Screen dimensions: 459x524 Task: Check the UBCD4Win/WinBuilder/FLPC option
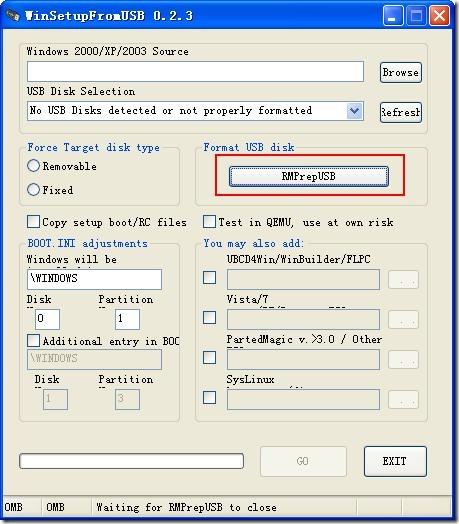[210, 277]
